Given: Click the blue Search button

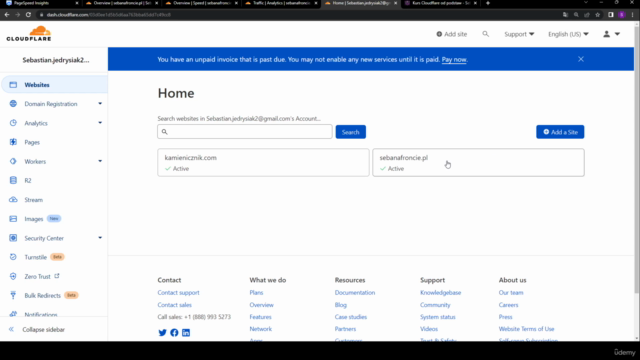Looking at the screenshot, I should click(x=351, y=132).
